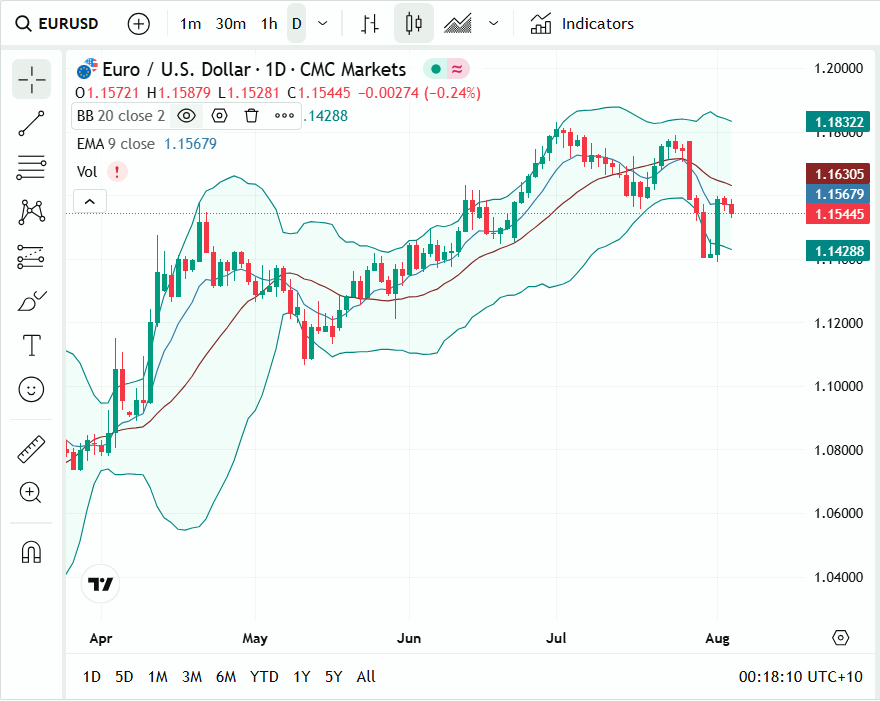
Task: Switch to the 30m timeframe
Action: (x=231, y=23)
